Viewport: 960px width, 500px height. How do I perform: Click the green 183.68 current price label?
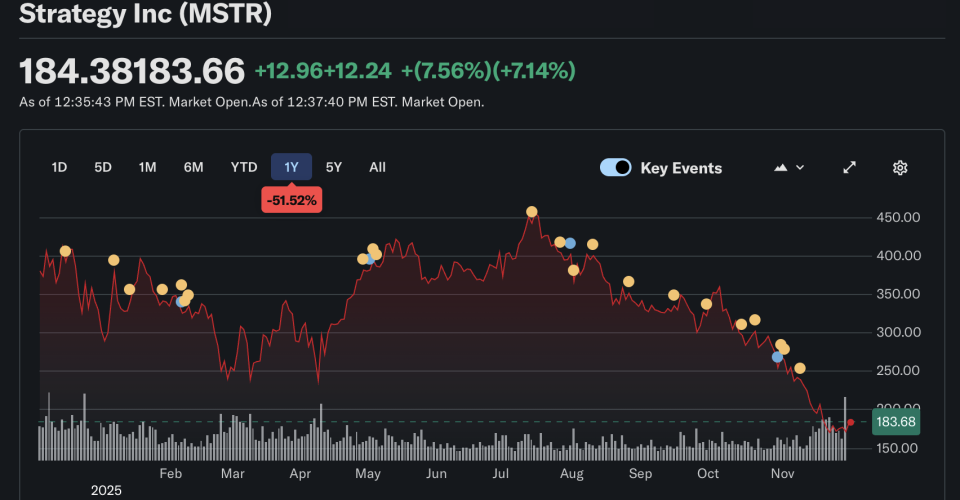[896, 422]
